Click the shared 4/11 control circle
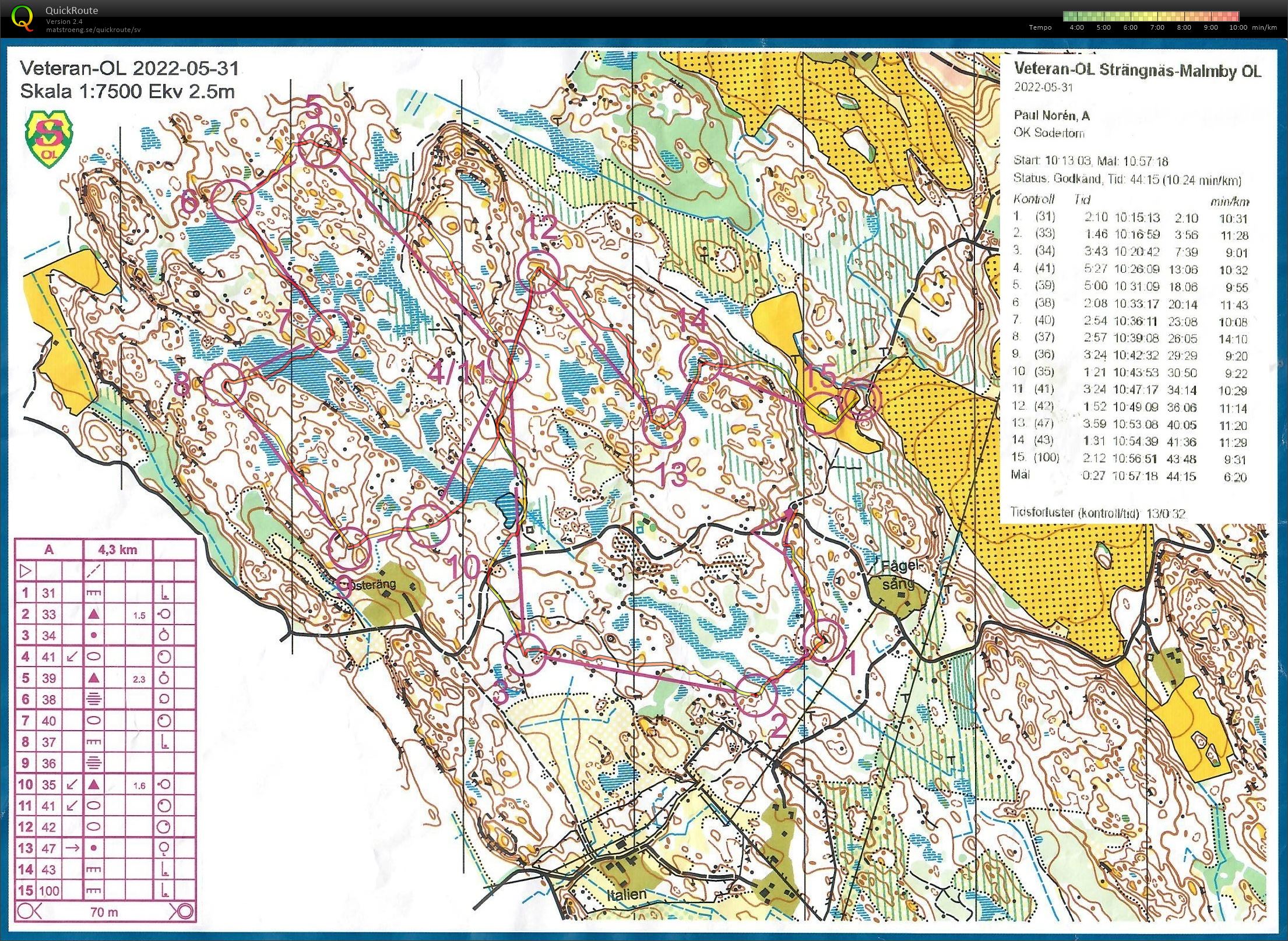 510,362
